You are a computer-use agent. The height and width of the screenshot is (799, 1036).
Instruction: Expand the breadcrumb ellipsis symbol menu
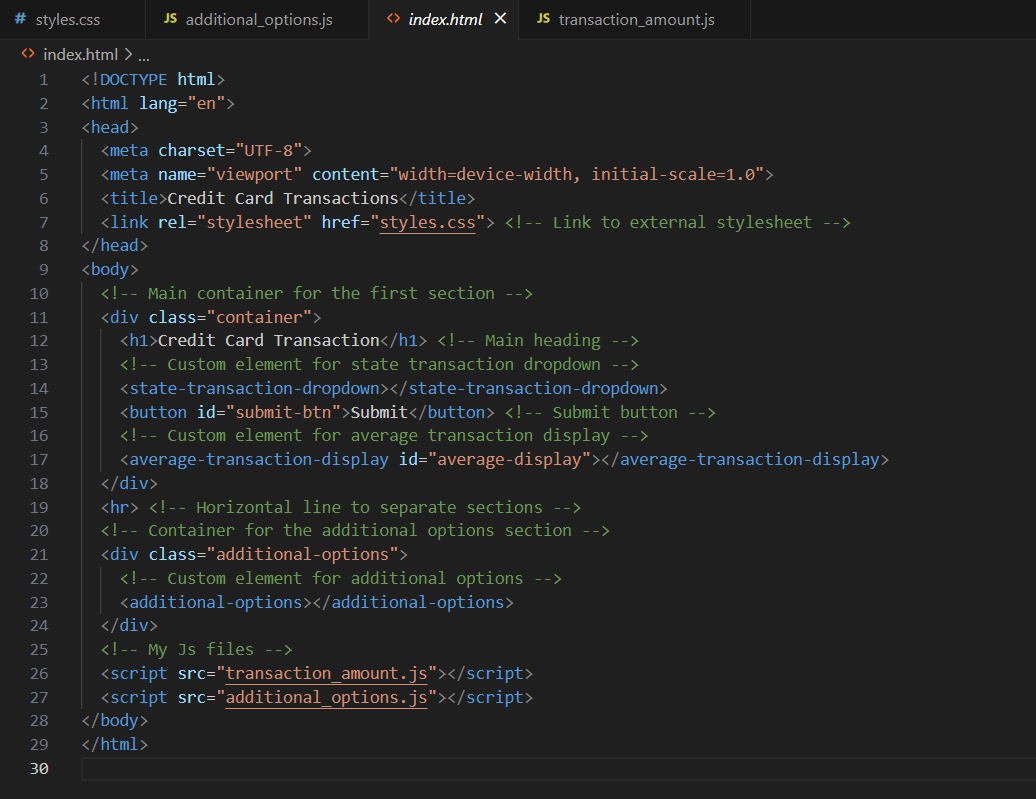click(x=143, y=56)
